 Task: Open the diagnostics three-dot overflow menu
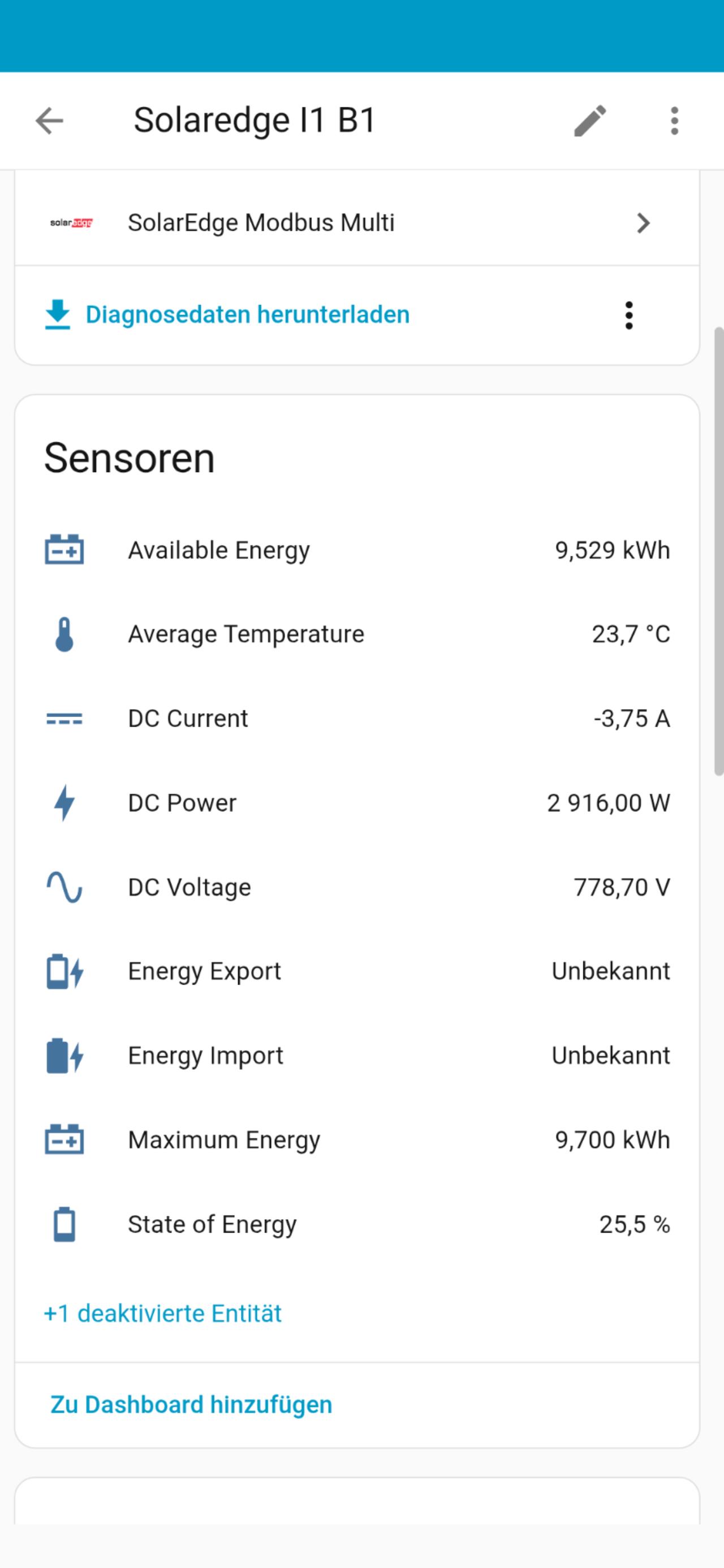[x=629, y=316]
